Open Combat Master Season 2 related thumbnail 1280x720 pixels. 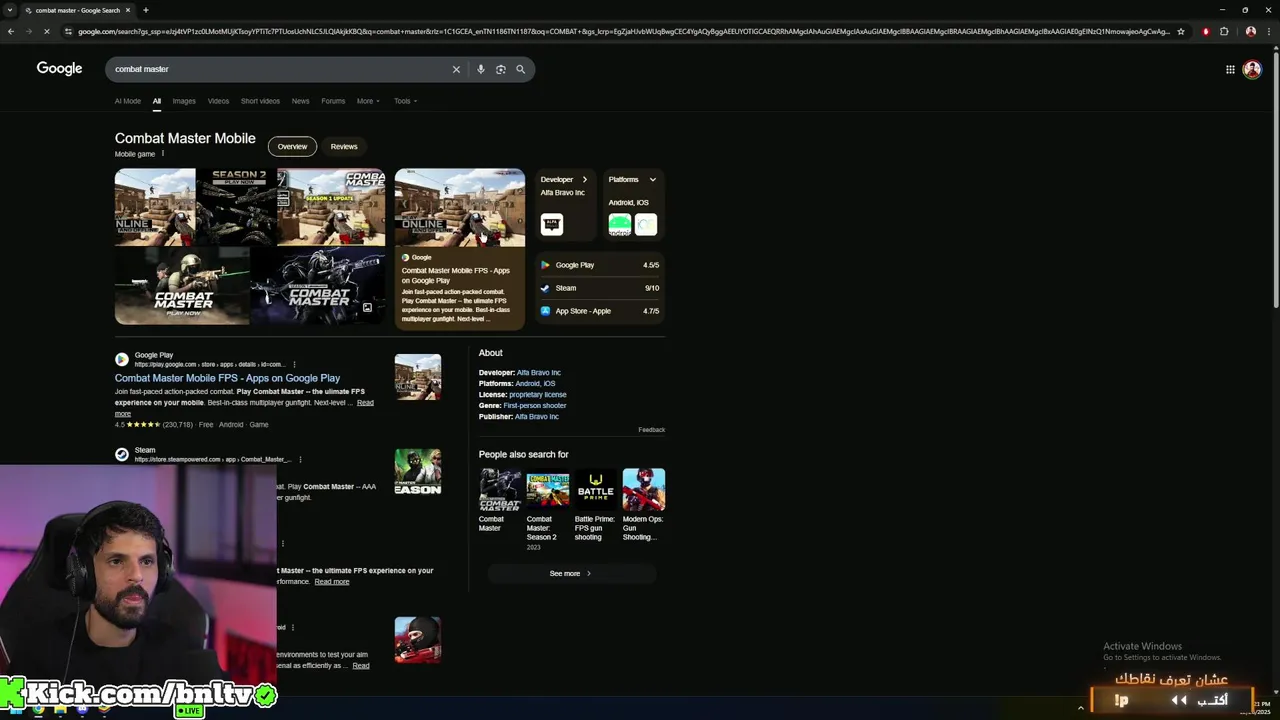click(547, 490)
